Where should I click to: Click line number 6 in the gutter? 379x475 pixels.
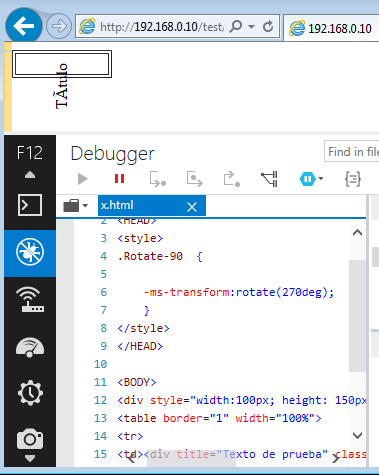[x=104, y=292]
